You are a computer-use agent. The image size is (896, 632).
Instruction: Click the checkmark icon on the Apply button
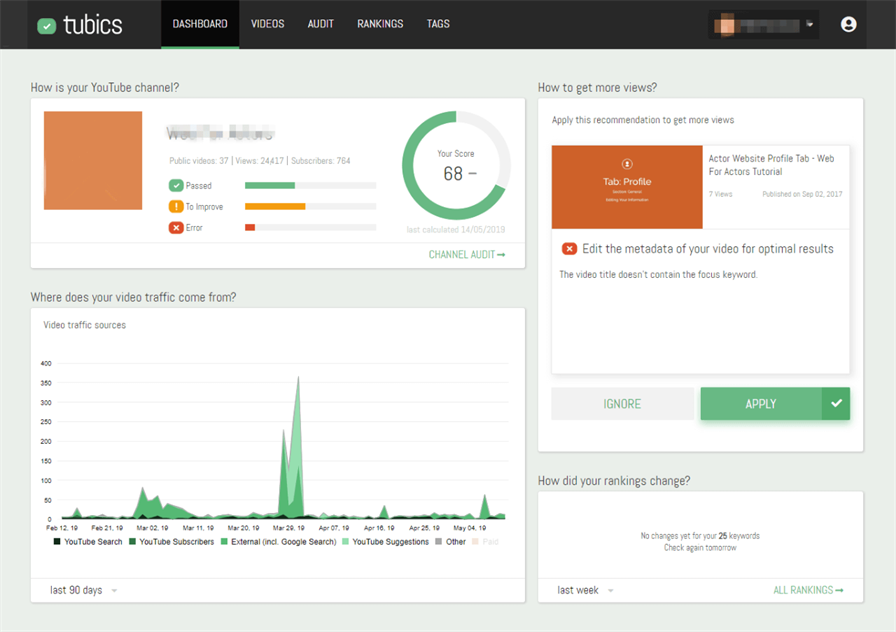point(836,404)
